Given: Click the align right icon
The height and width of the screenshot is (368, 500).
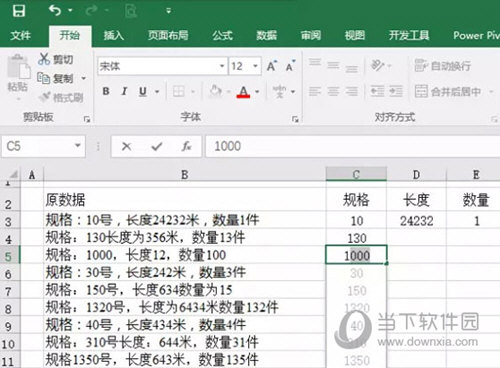Looking at the screenshot, I should pyautogui.click(x=351, y=91).
